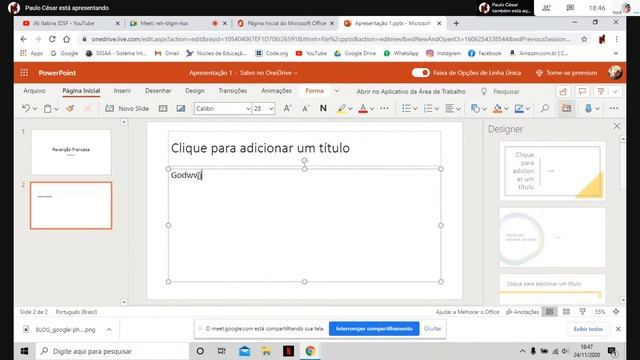Click the Windows Start button
This screenshot has height=360, width=640.
24,351
